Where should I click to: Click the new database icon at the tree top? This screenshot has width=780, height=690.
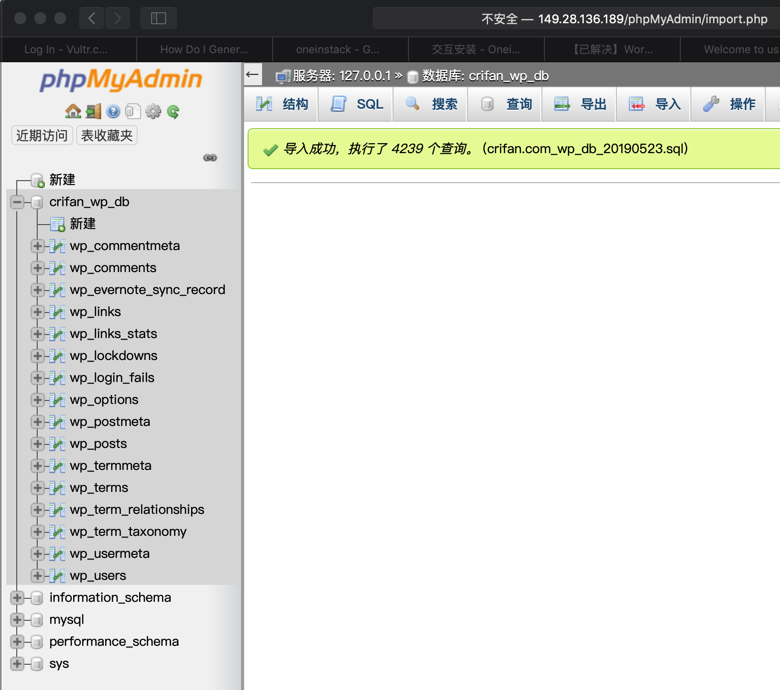point(37,180)
